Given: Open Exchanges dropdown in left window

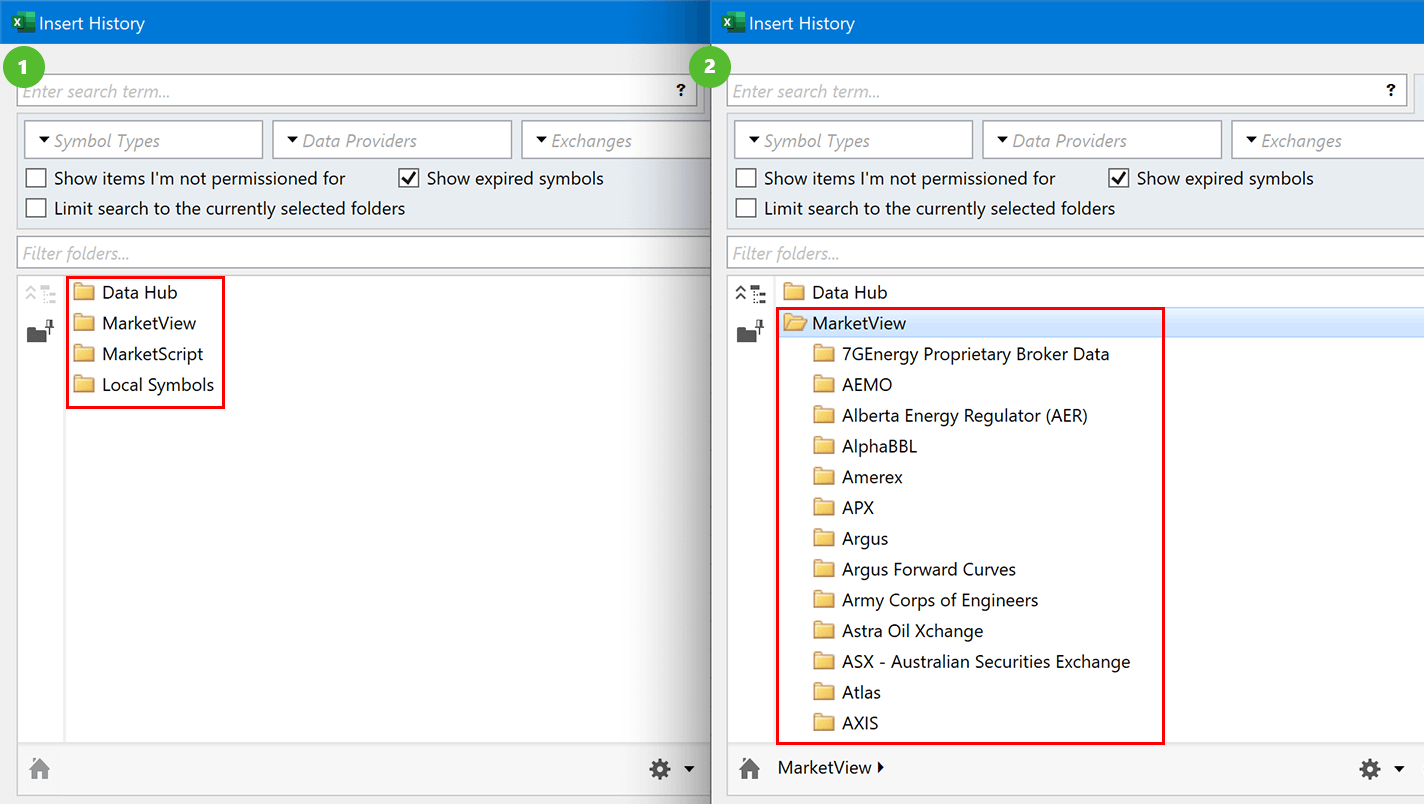Looking at the screenshot, I should click(x=616, y=140).
